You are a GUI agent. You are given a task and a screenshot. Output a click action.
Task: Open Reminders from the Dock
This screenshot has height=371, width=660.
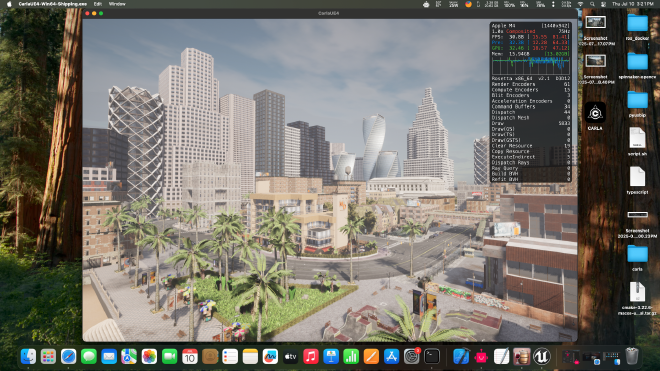point(230,357)
